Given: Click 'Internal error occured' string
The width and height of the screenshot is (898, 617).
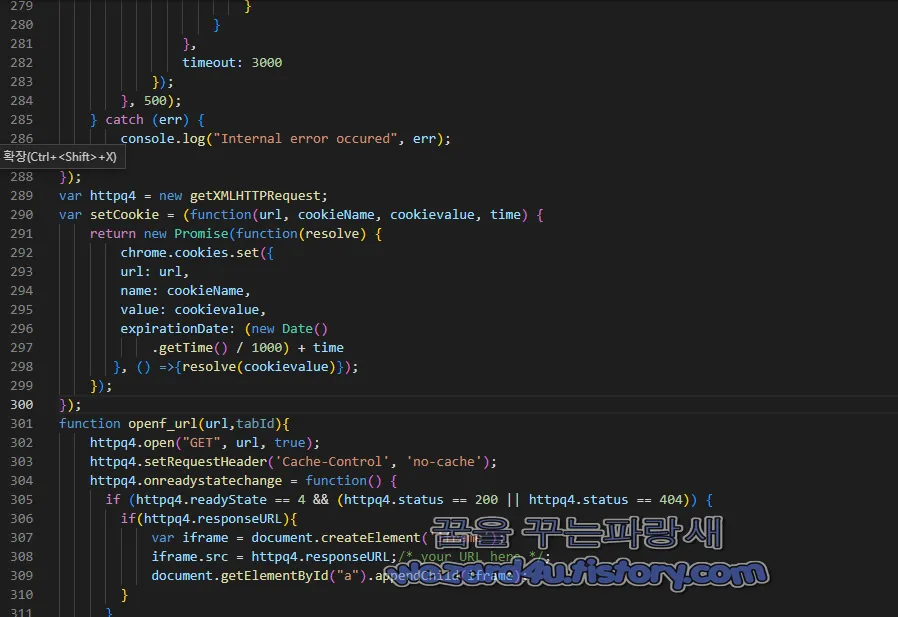Looking at the screenshot, I should pyautogui.click(x=305, y=139).
